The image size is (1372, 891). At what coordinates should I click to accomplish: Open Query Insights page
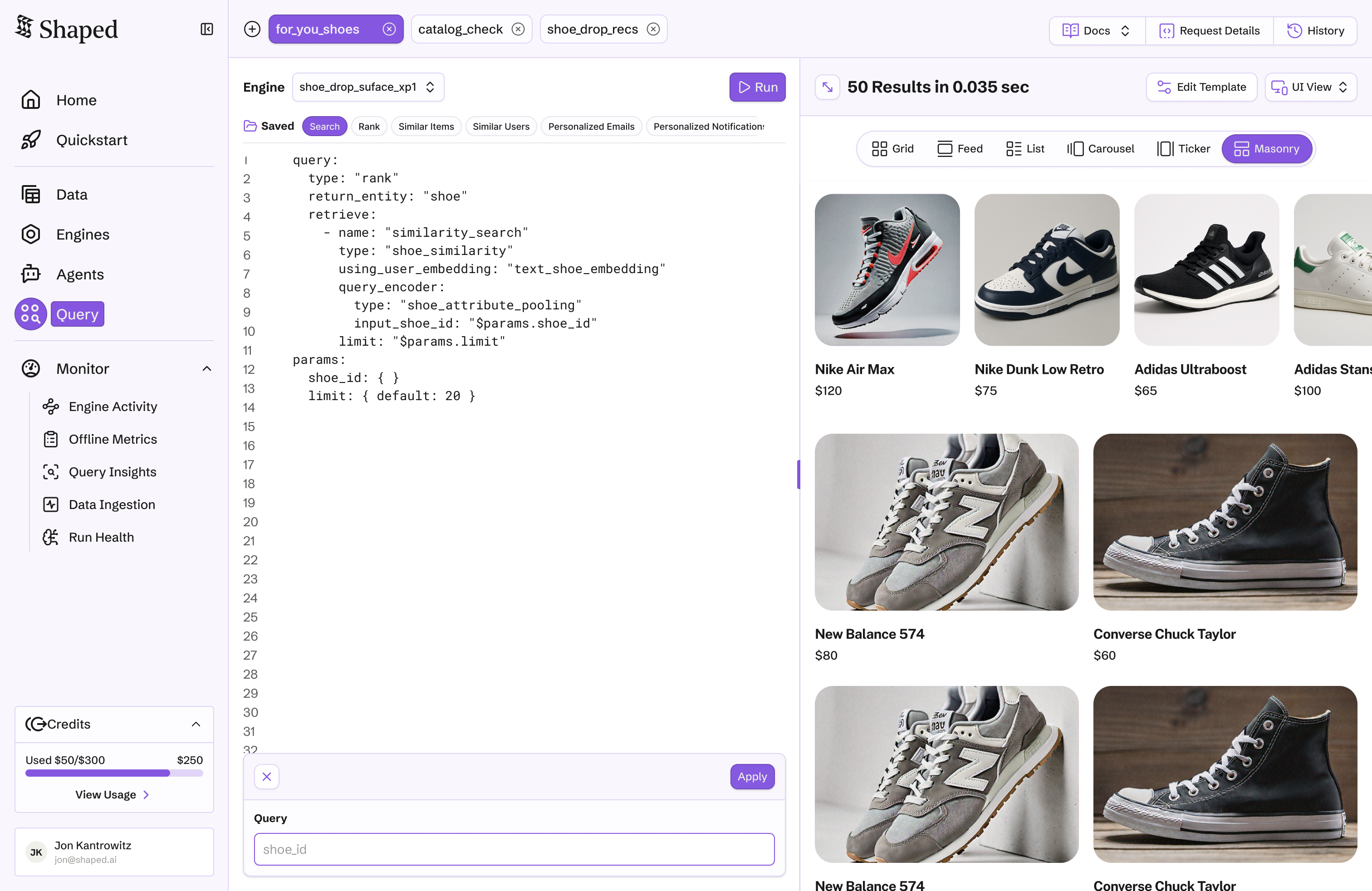[x=113, y=471]
